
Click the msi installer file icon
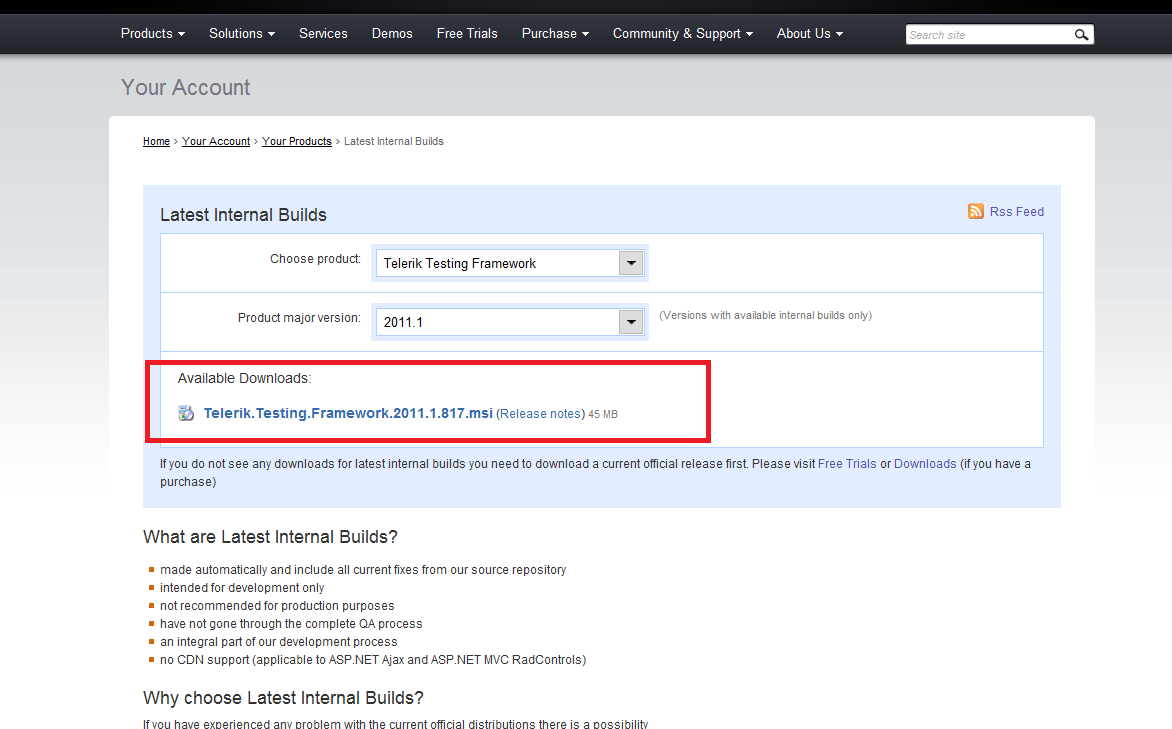186,413
